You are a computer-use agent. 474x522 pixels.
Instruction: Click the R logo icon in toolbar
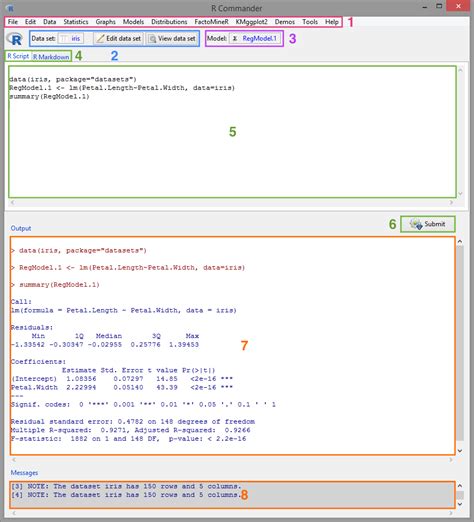pos(15,39)
